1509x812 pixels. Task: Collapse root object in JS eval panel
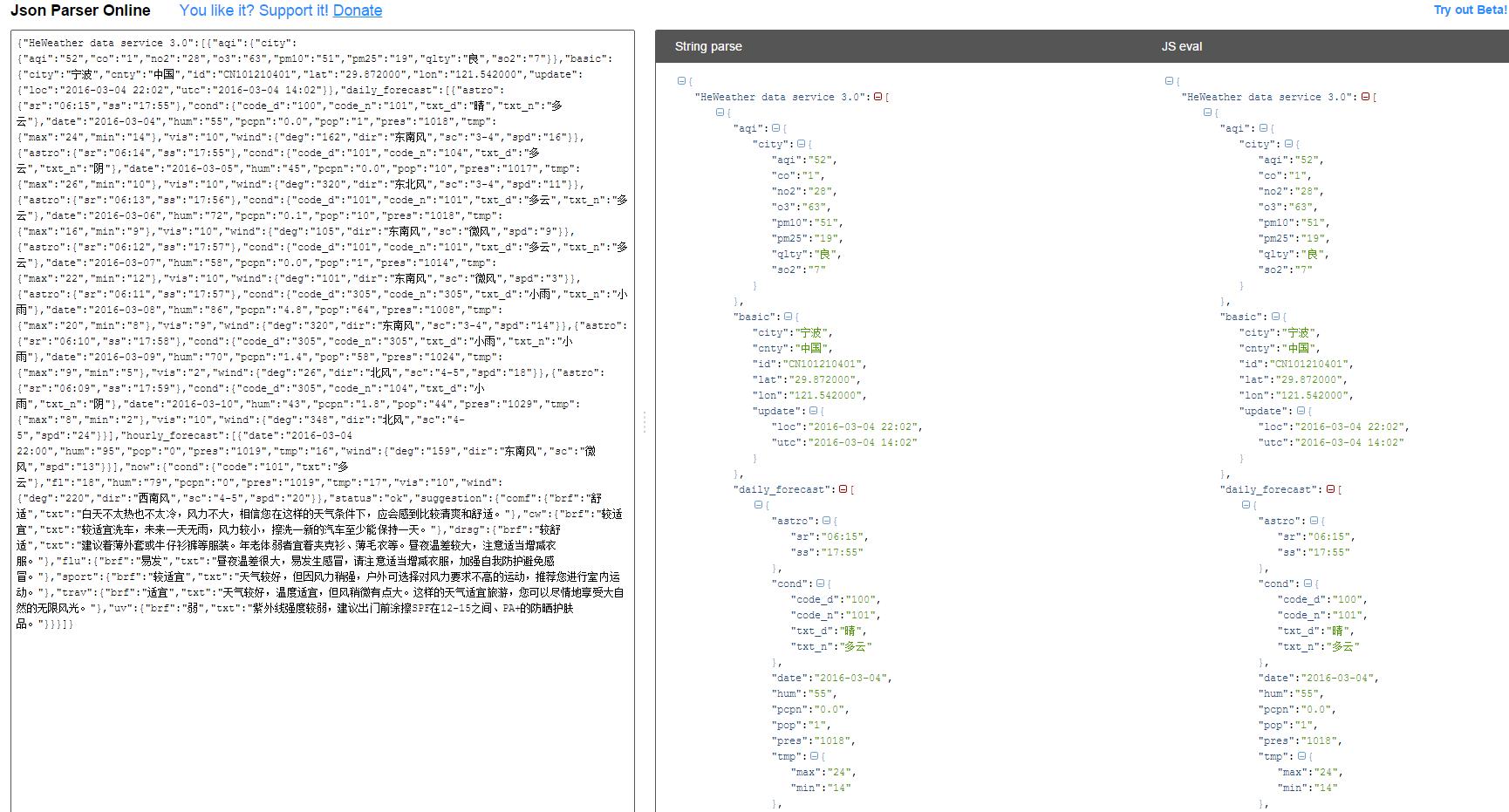pyautogui.click(x=1169, y=81)
